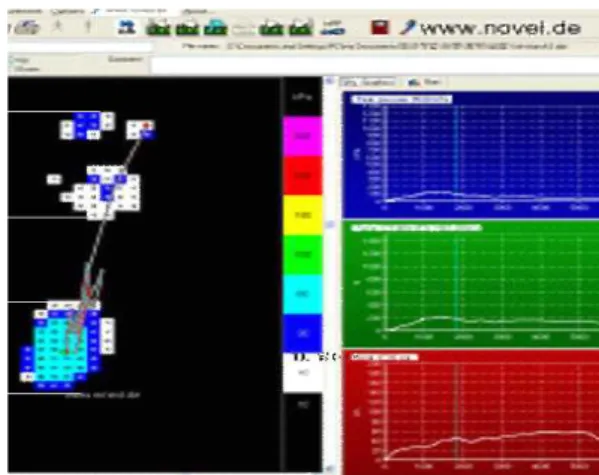Image resolution: width=599 pixels, height=475 pixels.
Task: Click the green force graph
Action: 471,284
